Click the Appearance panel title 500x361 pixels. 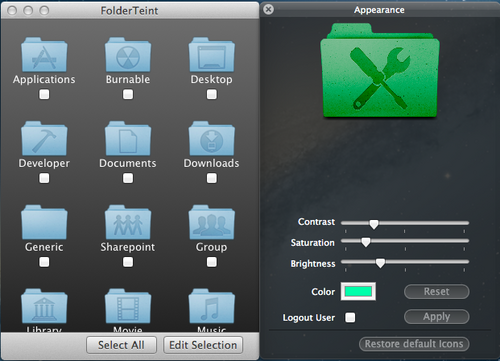tap(379, 10)
